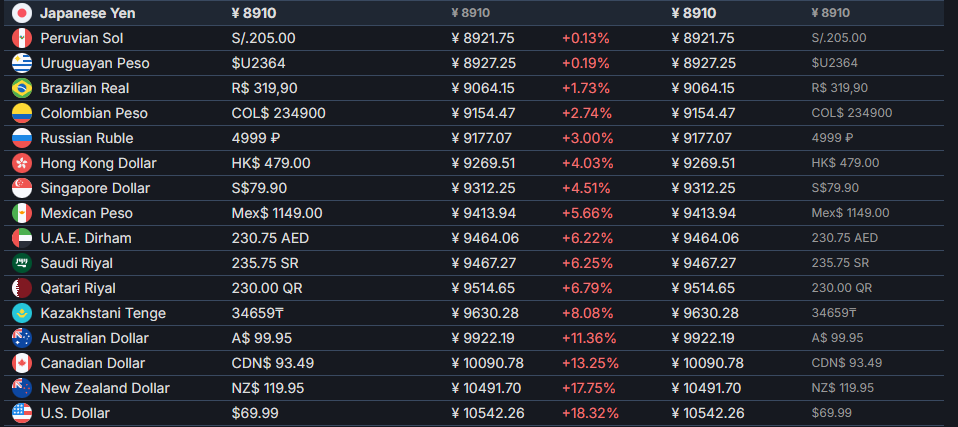Select the Australian Dollar row name
Screen dimensions: 958x427
(x=94, y=338)
